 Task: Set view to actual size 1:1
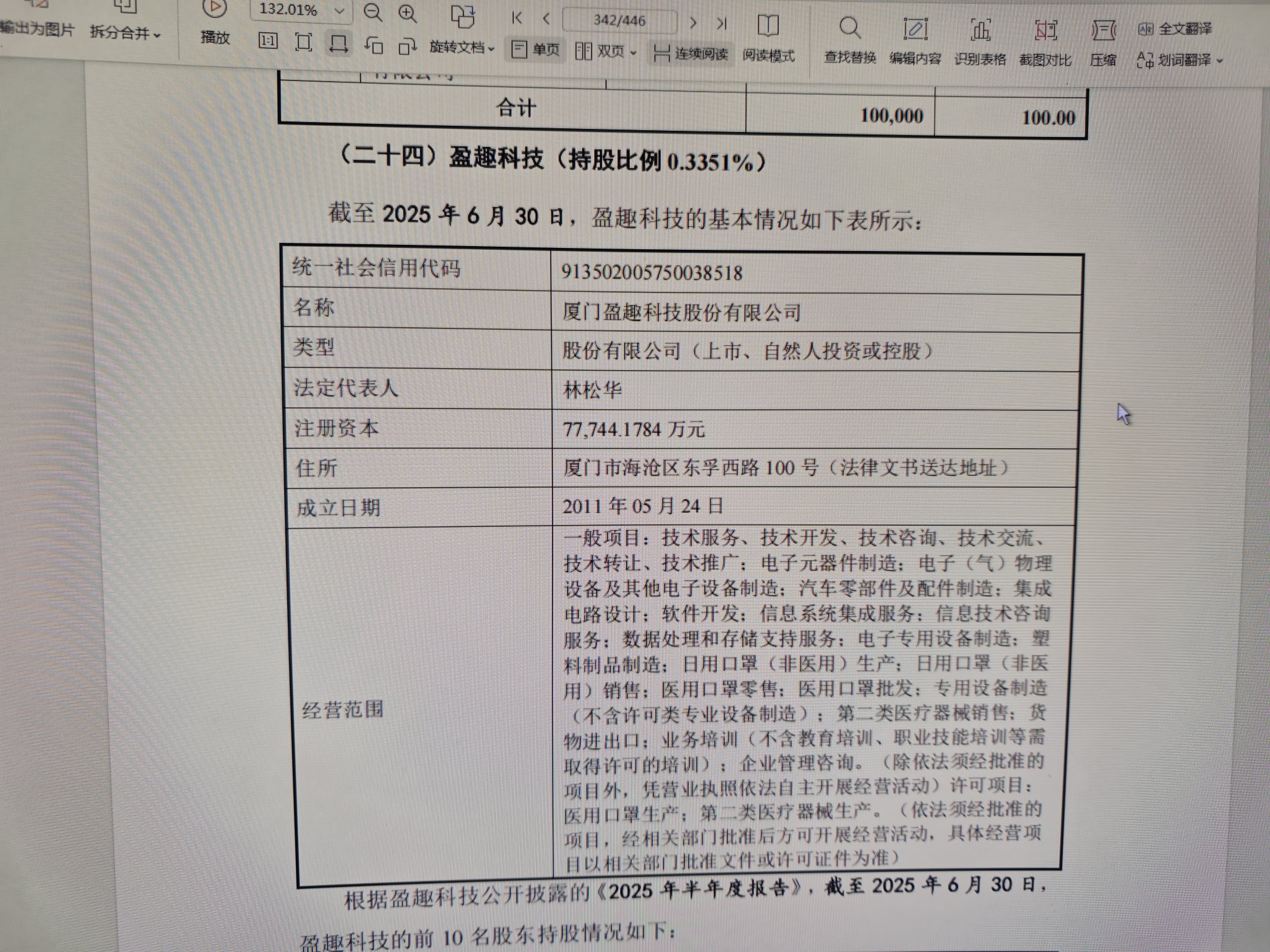click(268, 42)
